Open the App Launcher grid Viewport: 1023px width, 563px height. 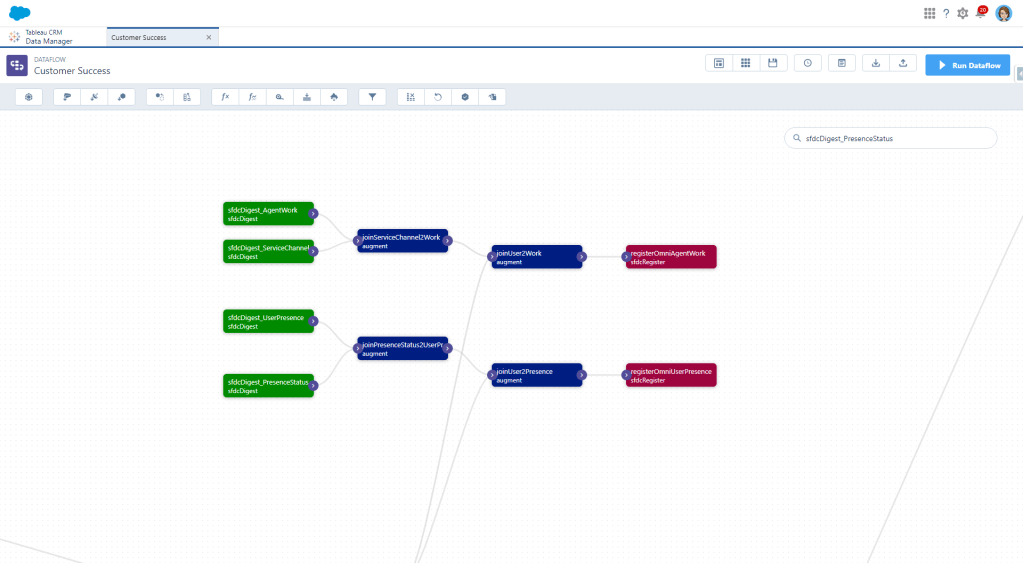click(x=929, y=13)
